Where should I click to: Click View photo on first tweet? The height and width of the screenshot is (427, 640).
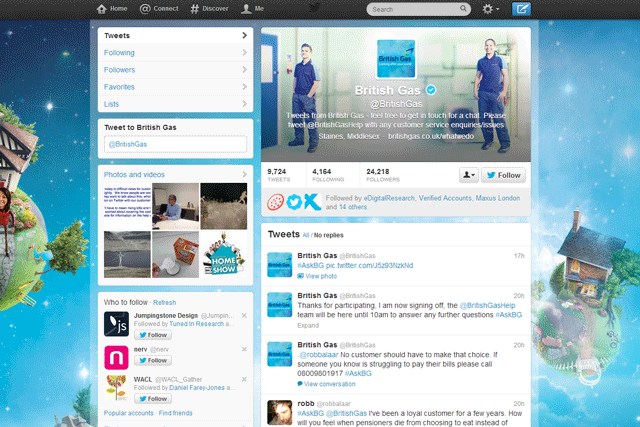tap(317, 276)
